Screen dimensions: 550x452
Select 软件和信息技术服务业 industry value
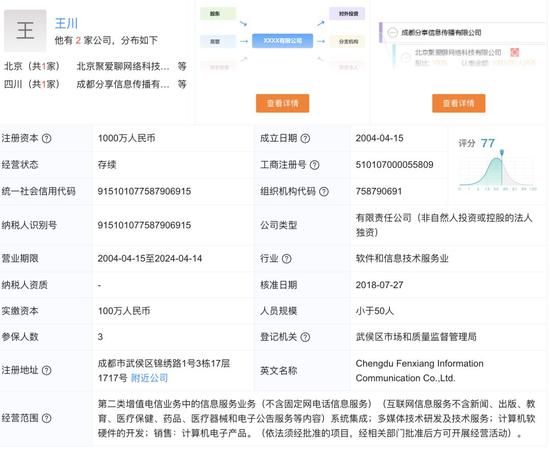(x=402, y=258)
